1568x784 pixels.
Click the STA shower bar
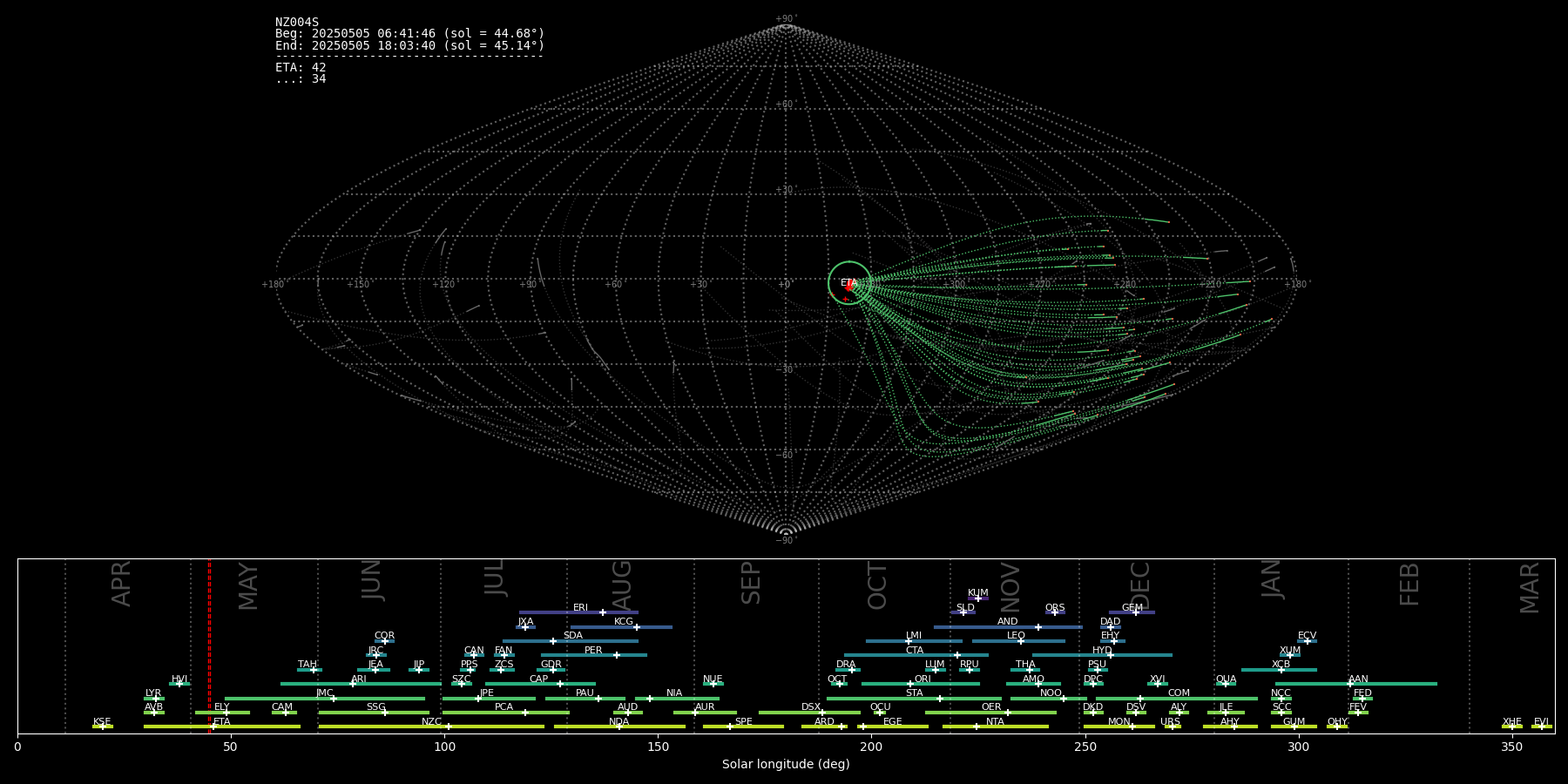coord(914,699)
